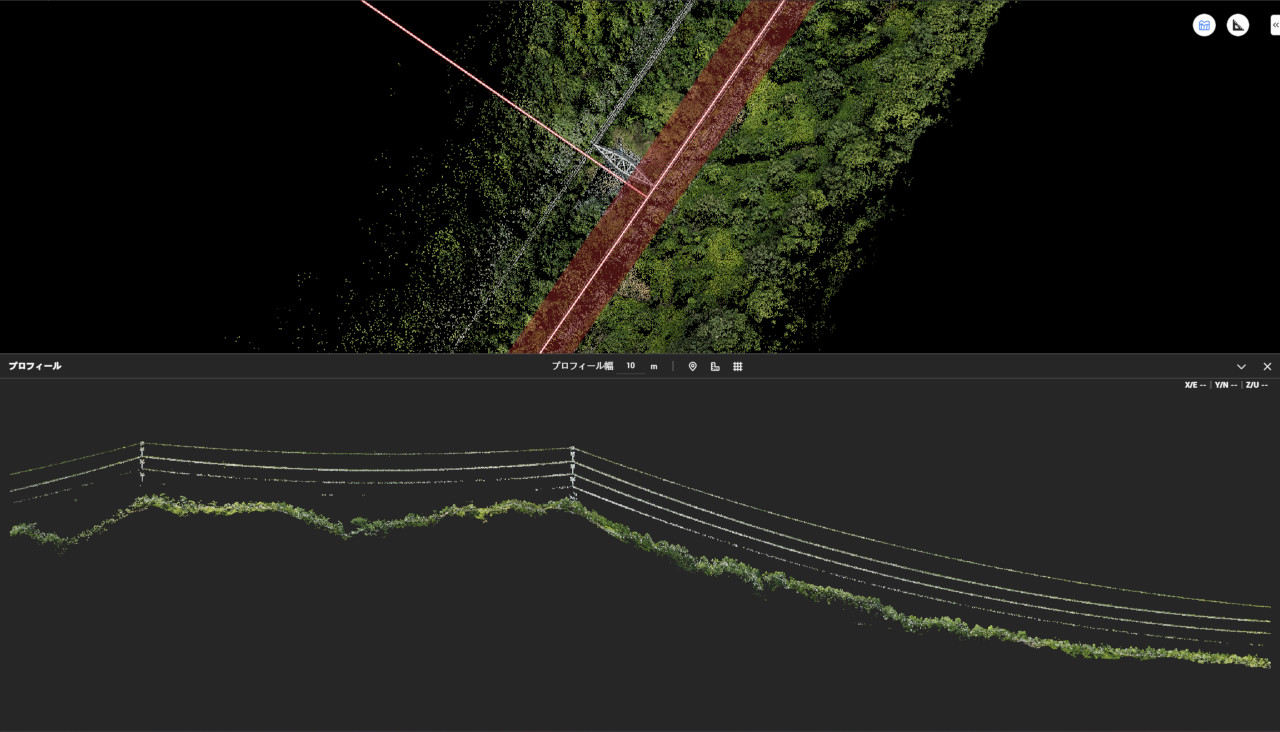Viewport: 1280px width, 732px height.
Task: Click the profile width input field
Action: pos(631,366)
